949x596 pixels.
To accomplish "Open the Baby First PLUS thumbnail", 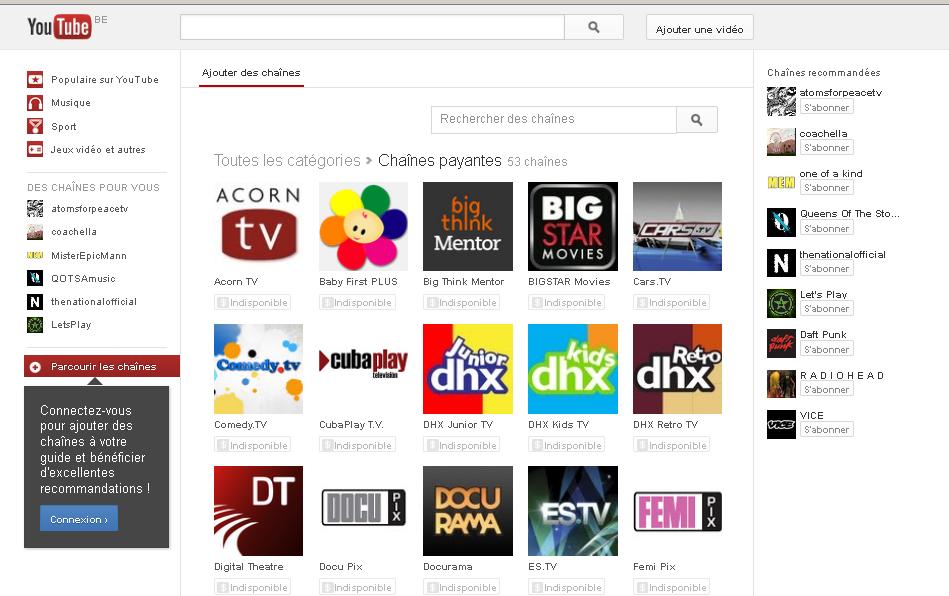I will (363, 226).
